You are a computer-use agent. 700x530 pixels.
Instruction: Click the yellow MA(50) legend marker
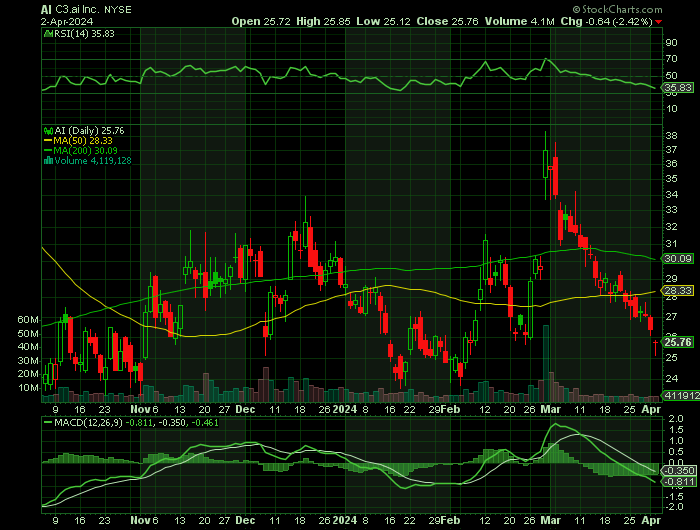[48, 141]
